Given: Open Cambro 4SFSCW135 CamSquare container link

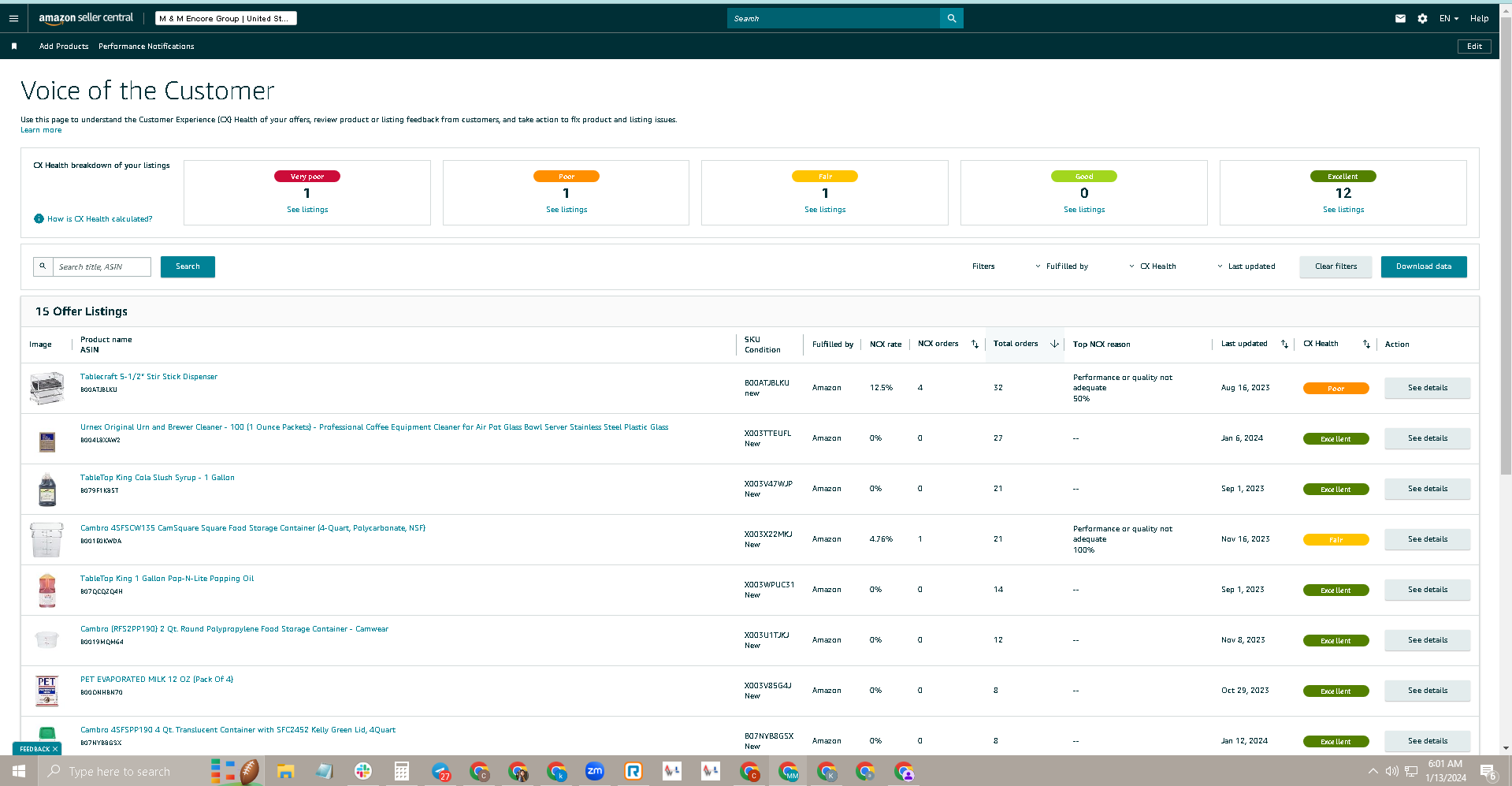Looking at the screenshot, I should tap(253, 528).
